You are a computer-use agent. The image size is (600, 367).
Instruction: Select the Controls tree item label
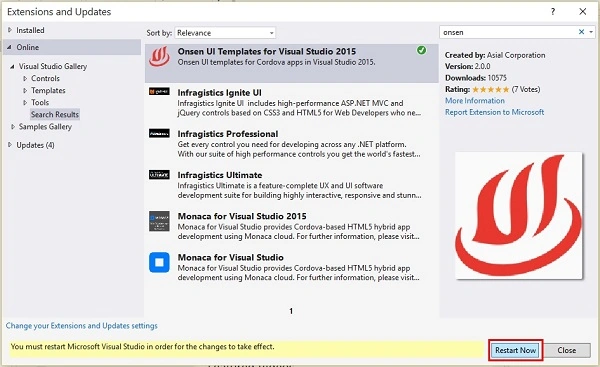click(x=46, y=78)
